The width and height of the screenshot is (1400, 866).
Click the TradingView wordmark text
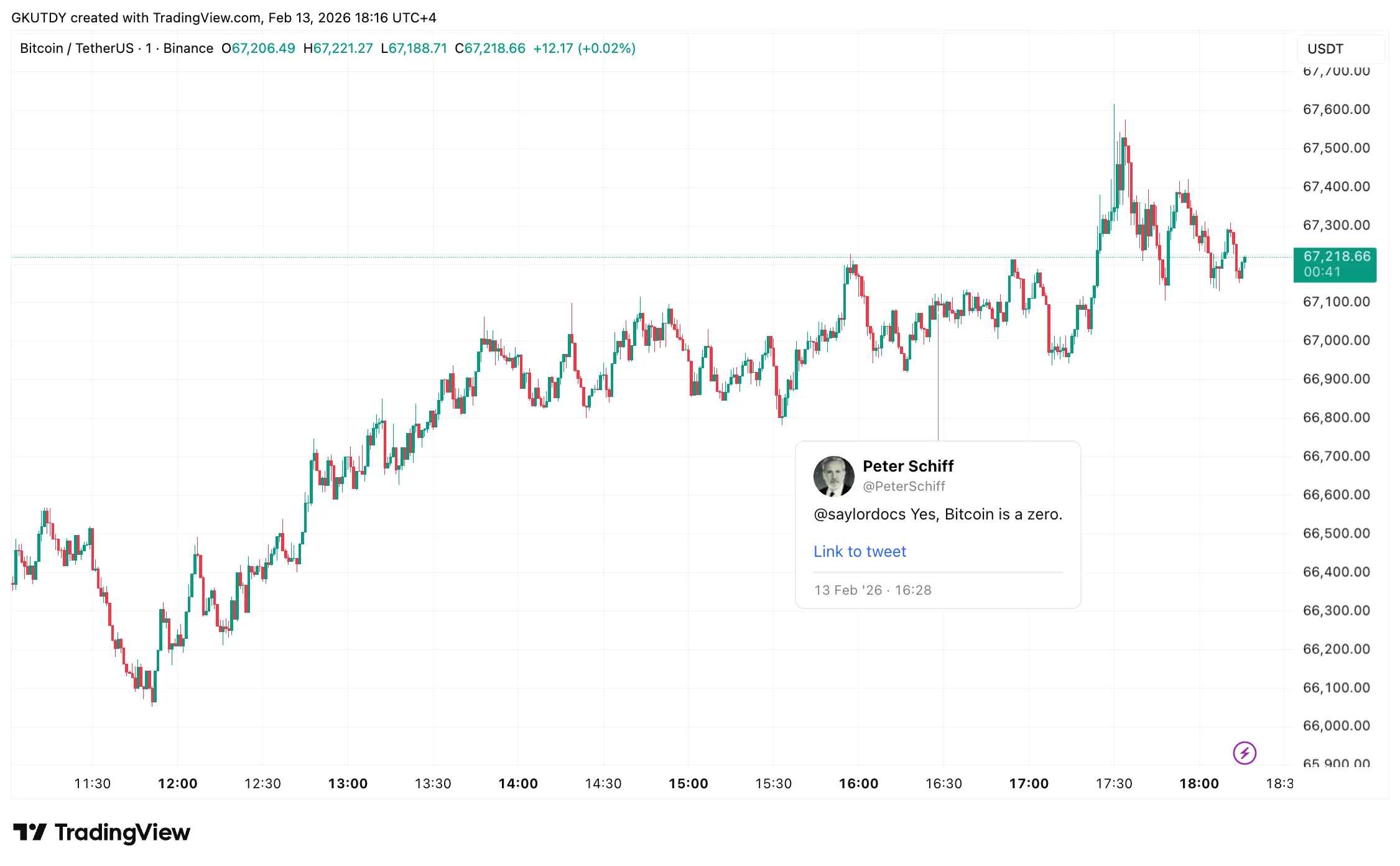tap(123, 832)
